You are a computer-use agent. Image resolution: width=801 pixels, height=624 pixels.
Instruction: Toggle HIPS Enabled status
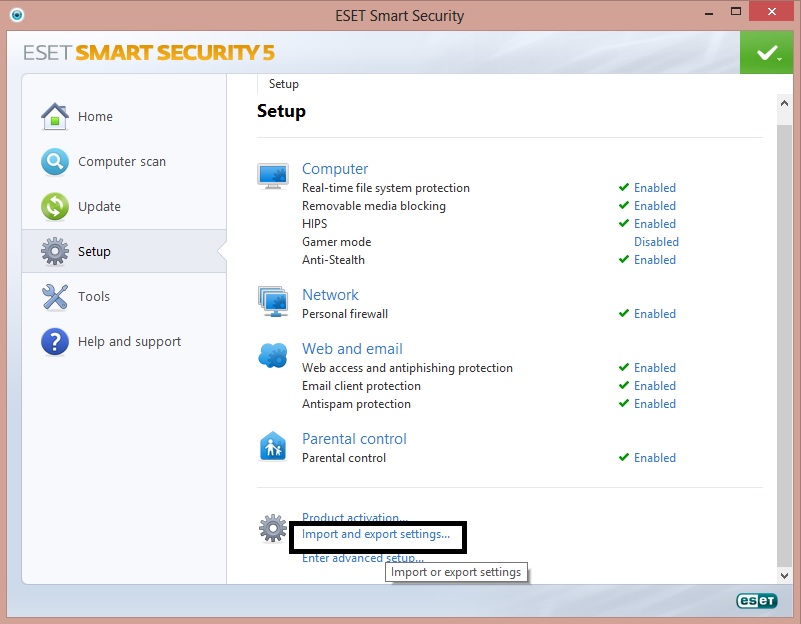[654, 224]
